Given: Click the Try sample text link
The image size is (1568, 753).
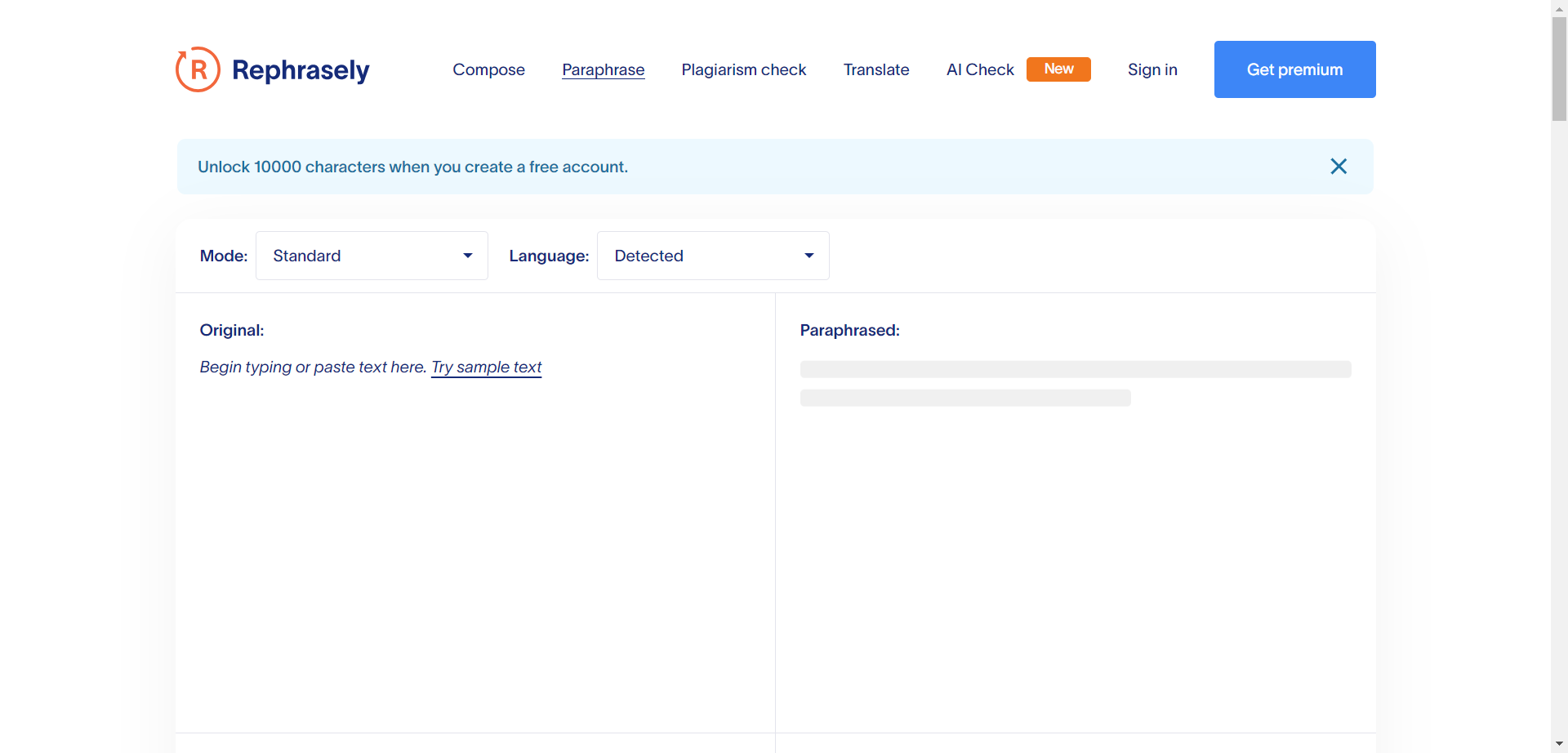Looking at the screenshot, I should point(486,368).
